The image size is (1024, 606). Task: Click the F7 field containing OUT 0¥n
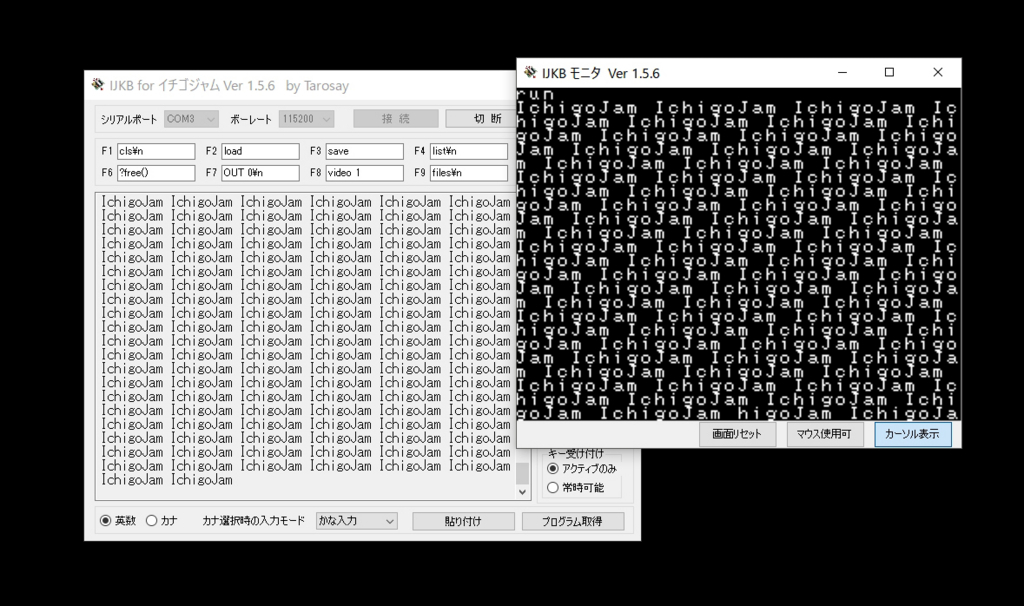coord(261,173)
